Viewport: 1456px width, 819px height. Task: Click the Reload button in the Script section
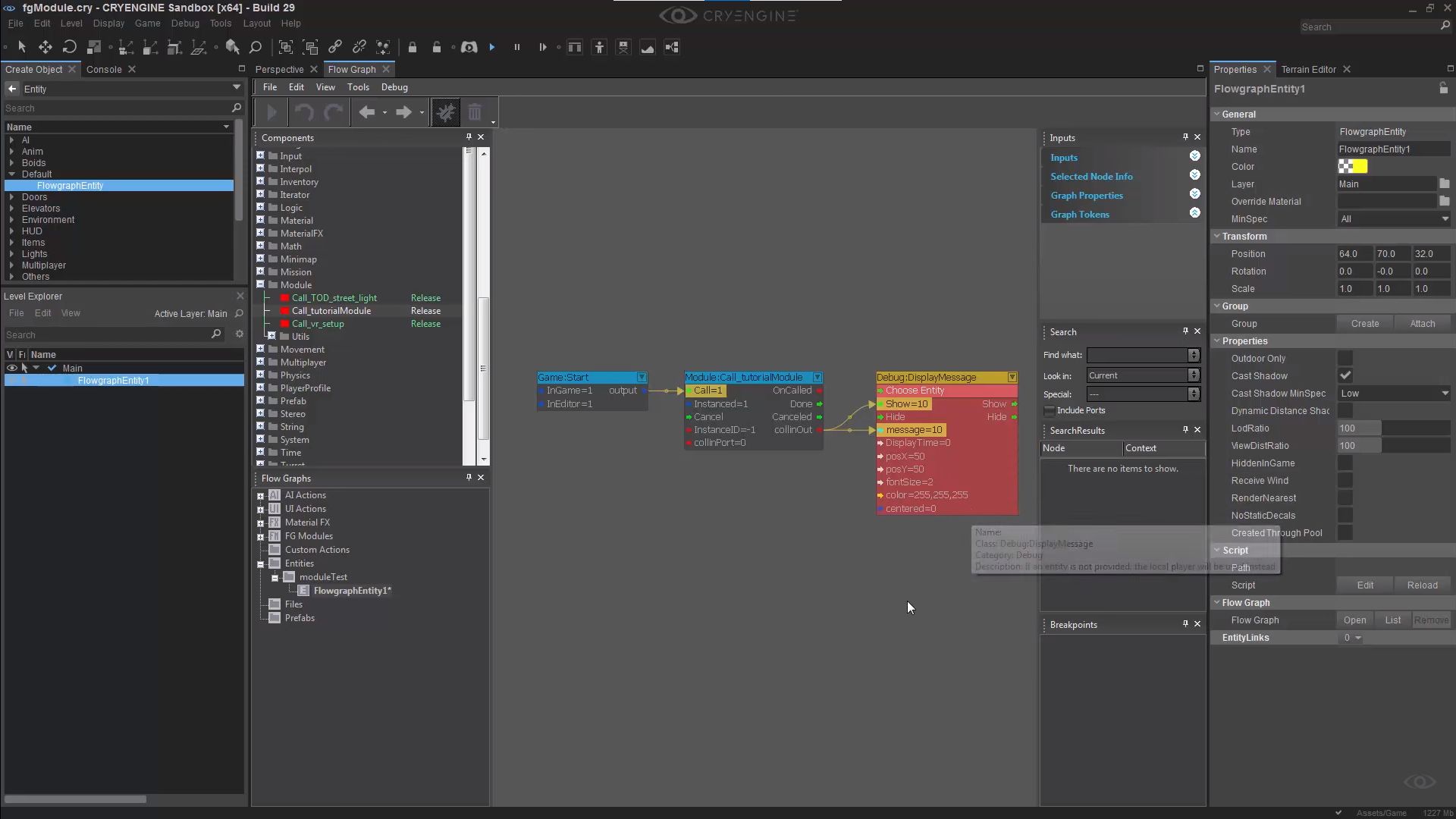(1423, 585)
